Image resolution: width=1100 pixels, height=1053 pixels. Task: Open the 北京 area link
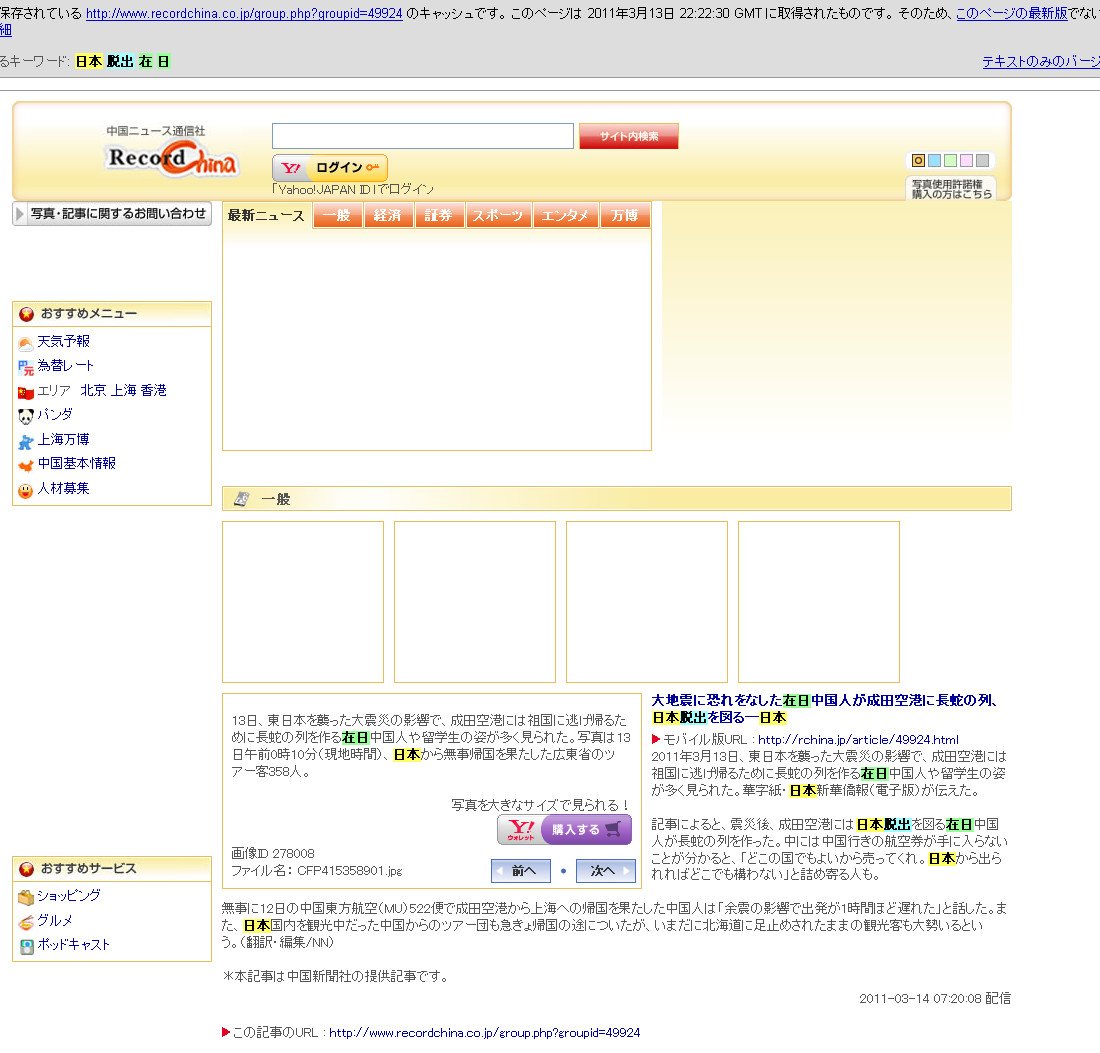point(93,390)
